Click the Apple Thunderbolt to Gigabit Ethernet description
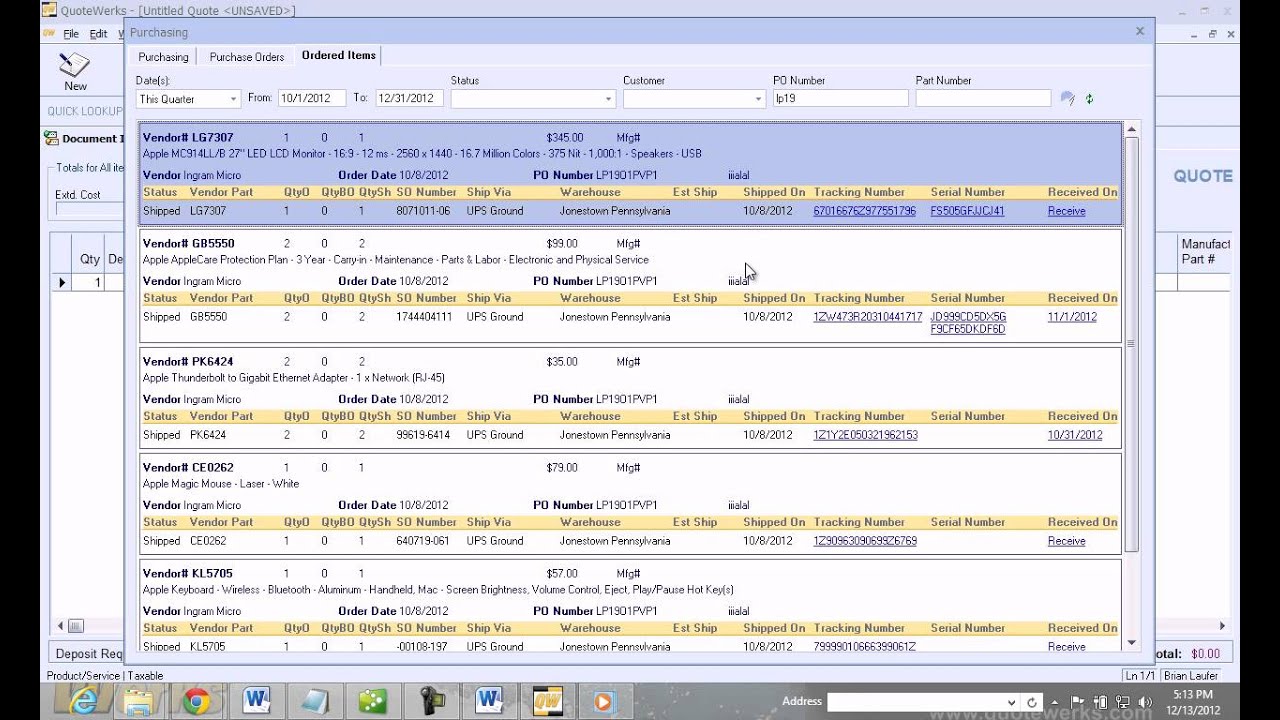The image size is (1280, 720). [x=293, y=378]
